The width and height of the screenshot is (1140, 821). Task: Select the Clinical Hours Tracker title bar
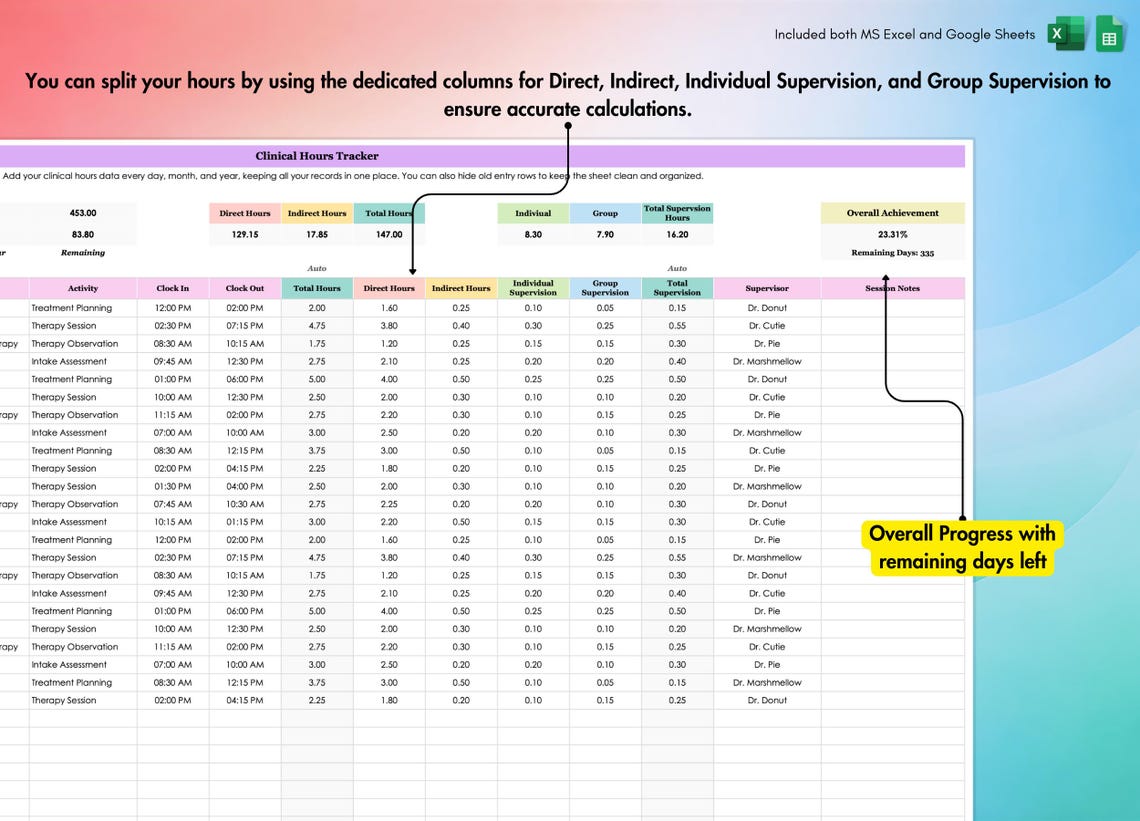point(481,156)
